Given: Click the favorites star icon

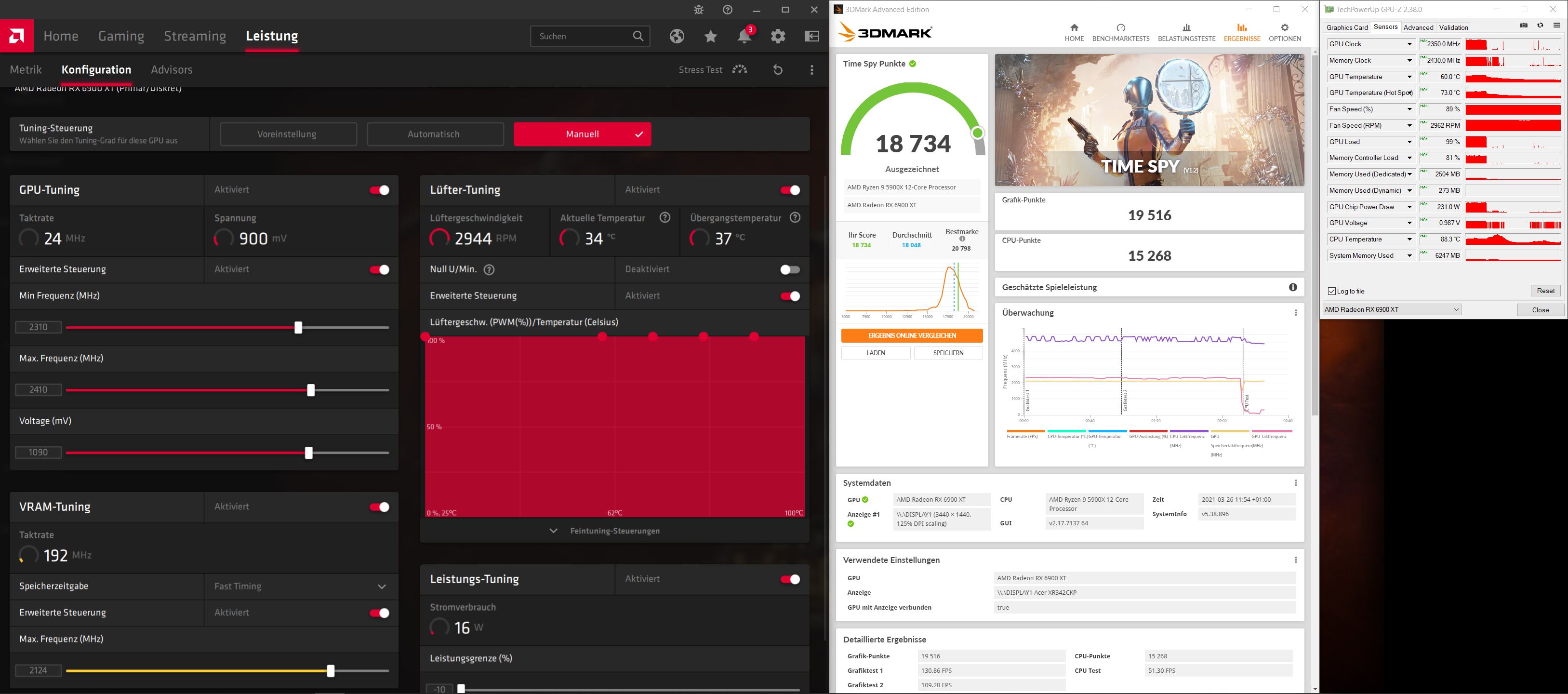Looking at the screenshot, I should click(x=710, y=37).
